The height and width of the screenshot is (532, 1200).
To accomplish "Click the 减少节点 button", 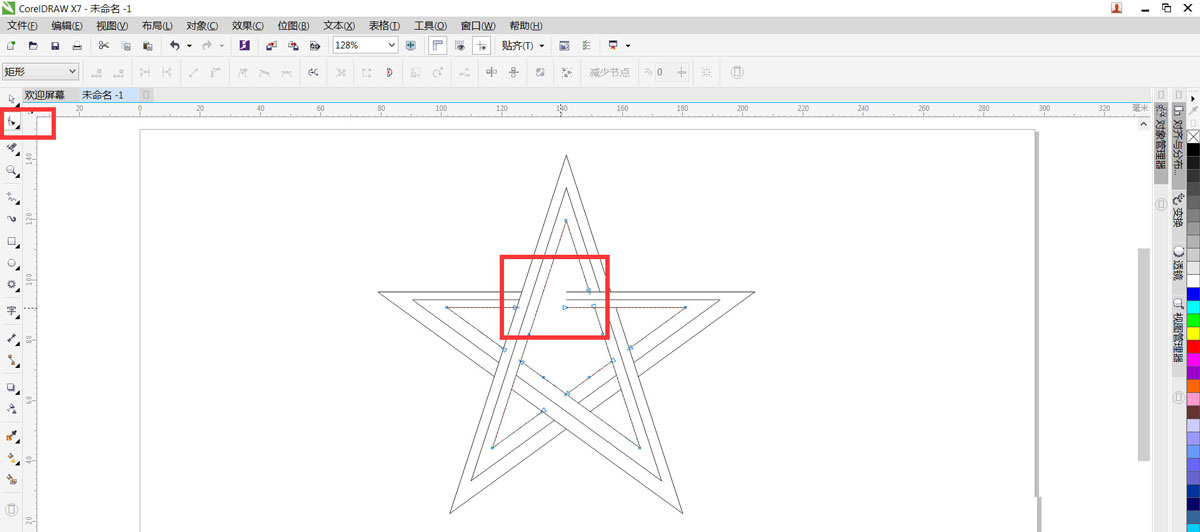I will point(609,72).
